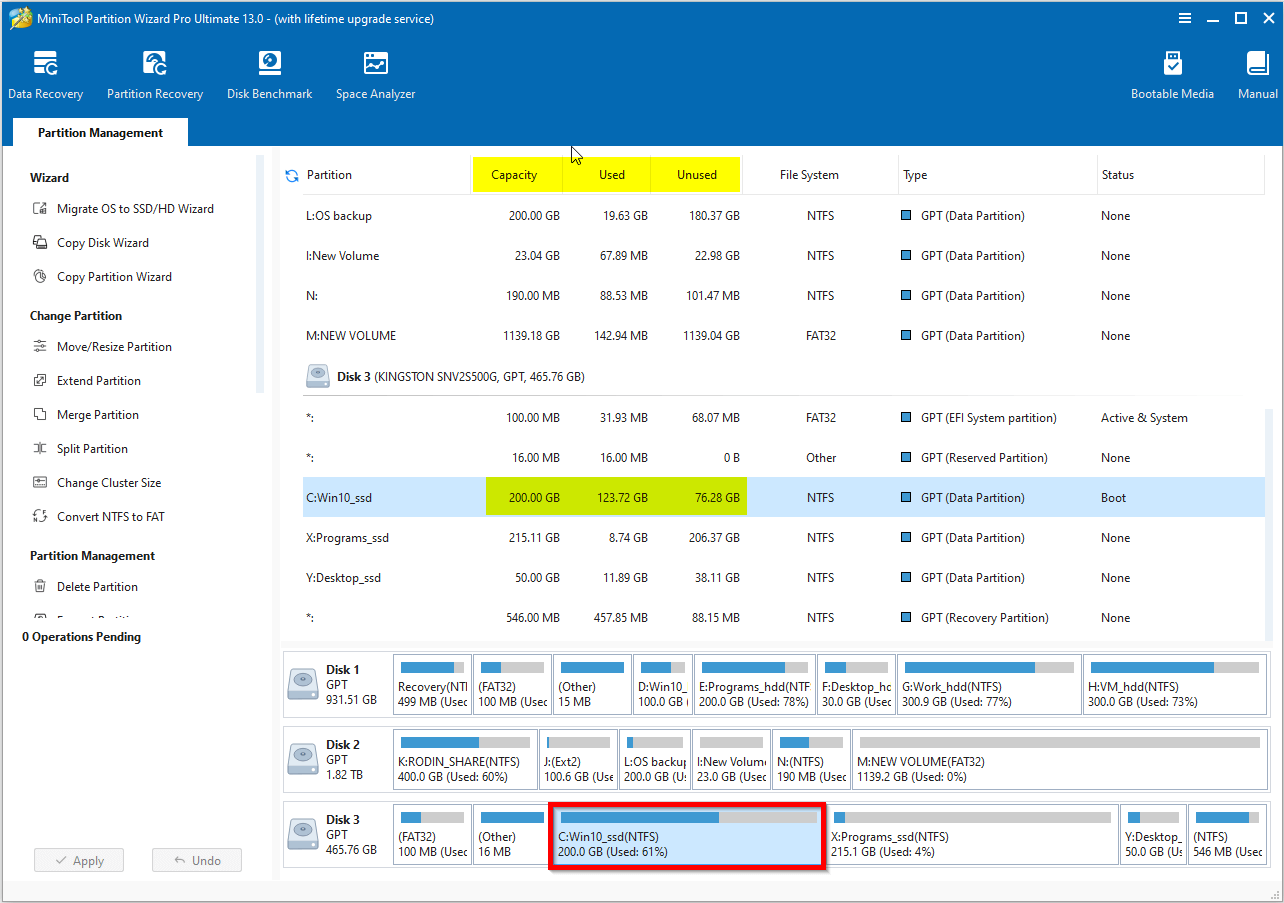
Task: Select J:(Ext2) block on Disk 2
Action: tap(579, 760)
